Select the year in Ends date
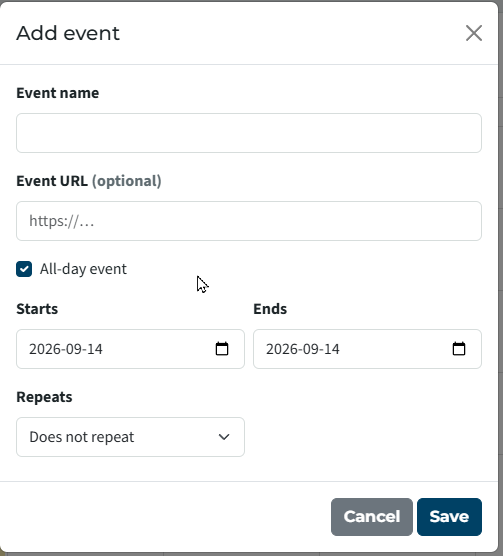Screen dimensions: 503x556 [x=278, y=349]
